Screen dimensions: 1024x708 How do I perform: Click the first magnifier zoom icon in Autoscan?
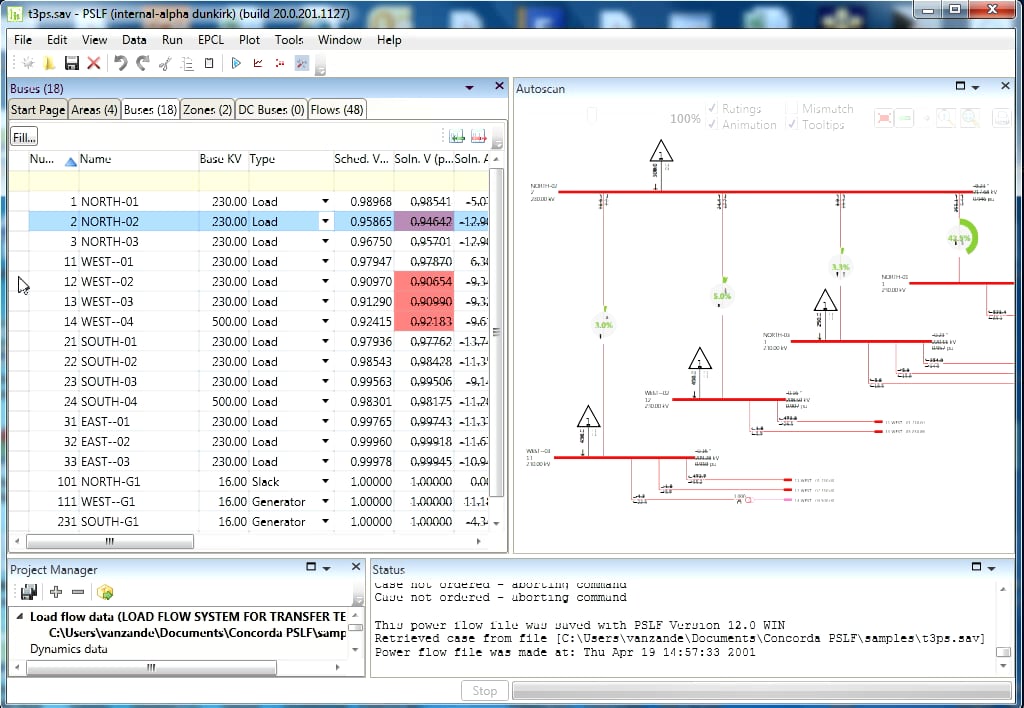click(x=945, y=118)
